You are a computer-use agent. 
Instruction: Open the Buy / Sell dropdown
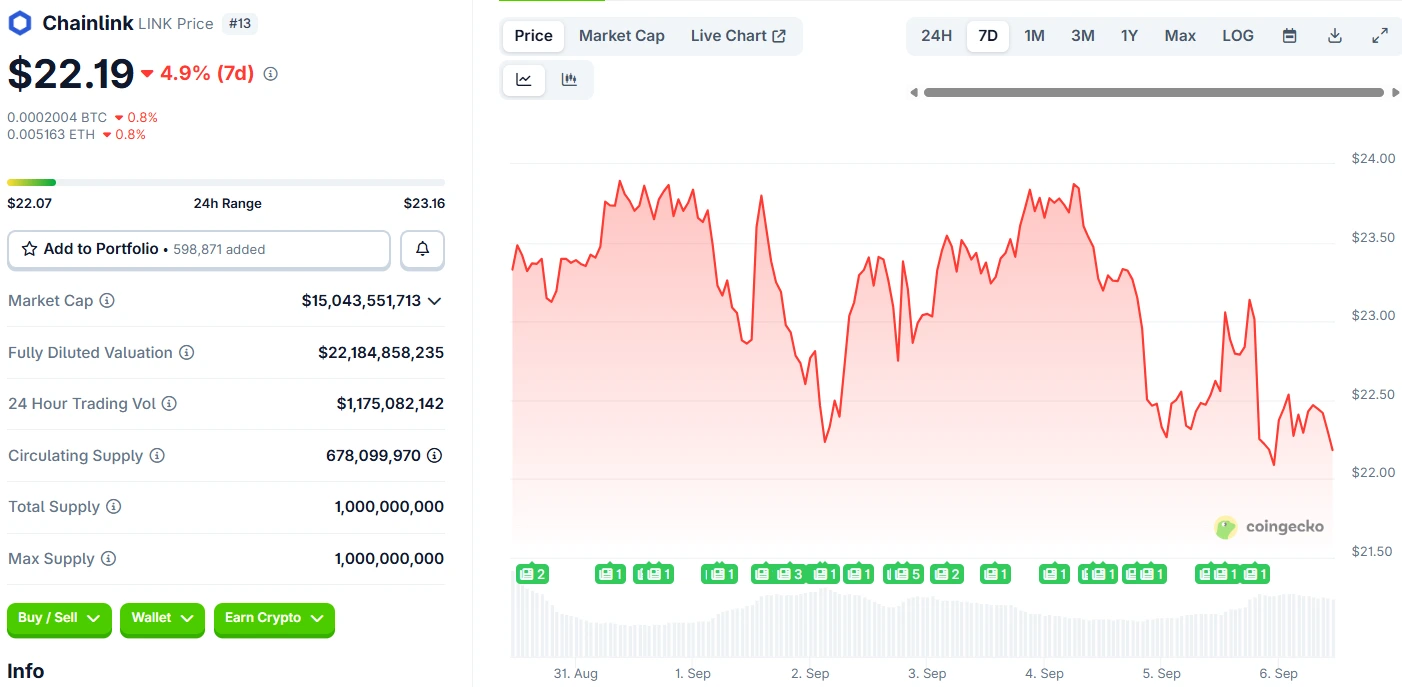[59, 620]
